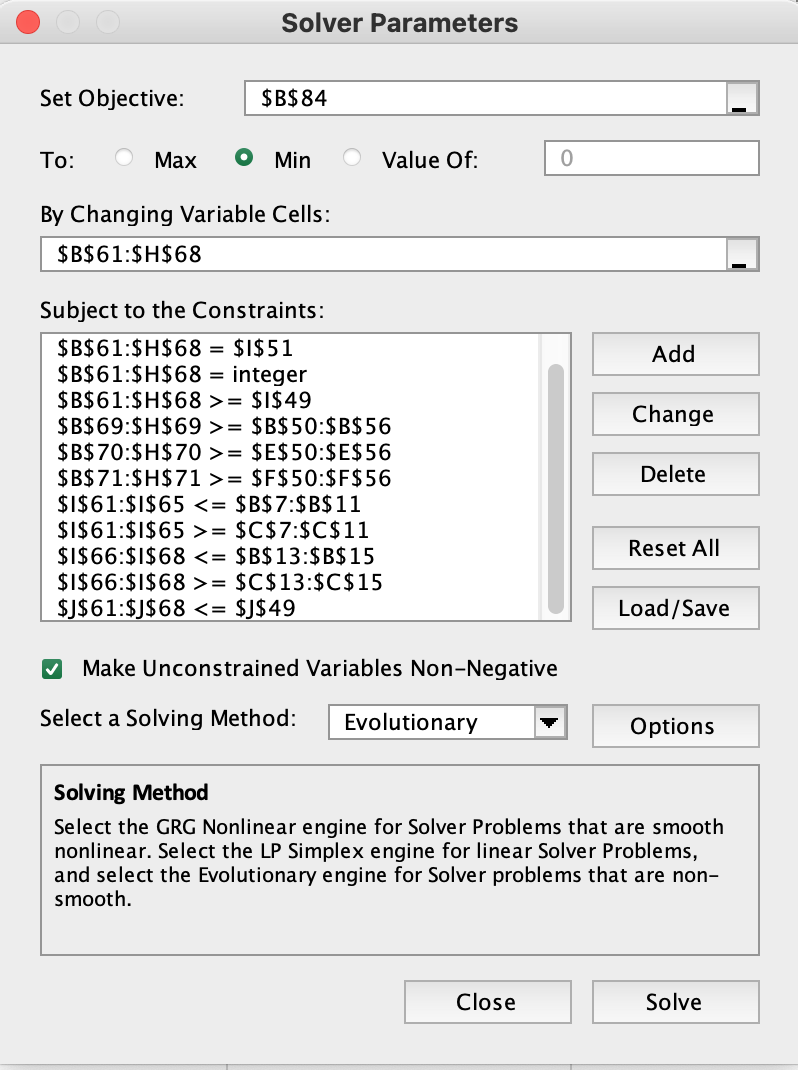798x1070 pixels.
Task: Click the Change constraint button
Action: [675, 414]
